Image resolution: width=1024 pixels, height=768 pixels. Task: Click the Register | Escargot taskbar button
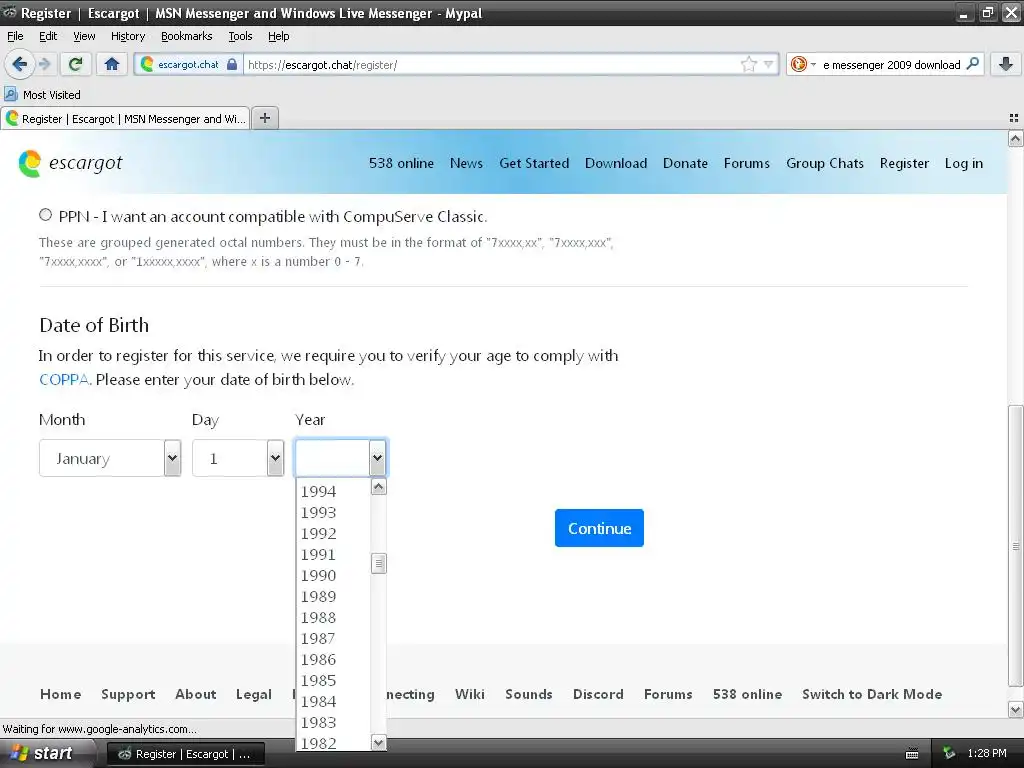[x=185, y=754]
